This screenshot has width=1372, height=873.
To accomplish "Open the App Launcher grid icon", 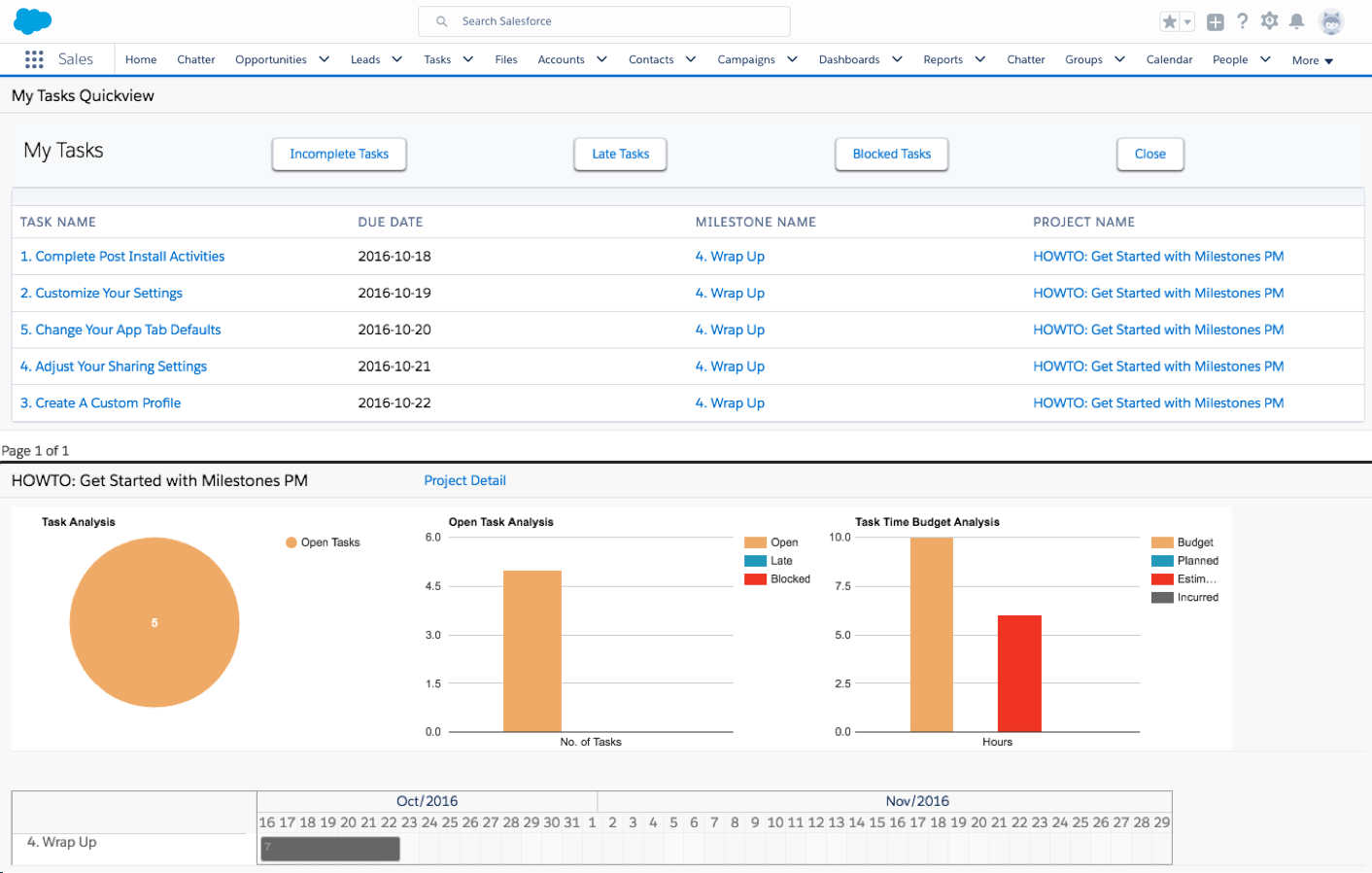I will click(x=34, y=59).
